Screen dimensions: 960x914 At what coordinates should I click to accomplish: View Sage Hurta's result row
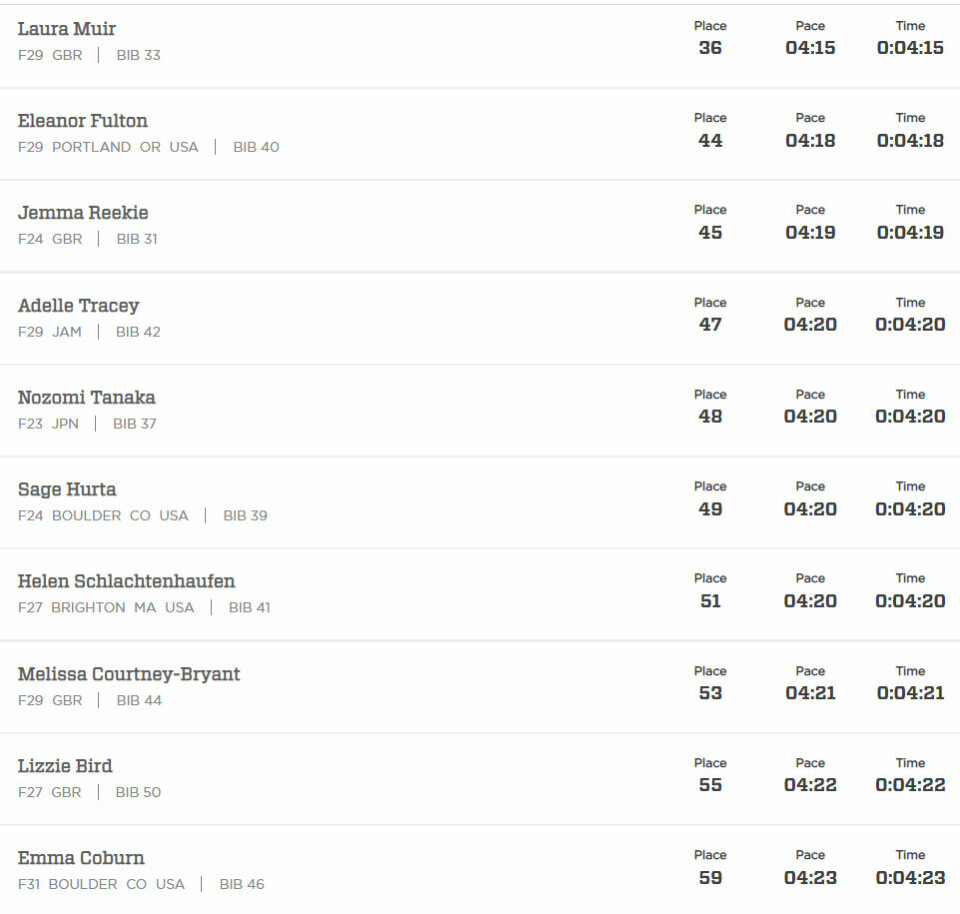point(480,502)
